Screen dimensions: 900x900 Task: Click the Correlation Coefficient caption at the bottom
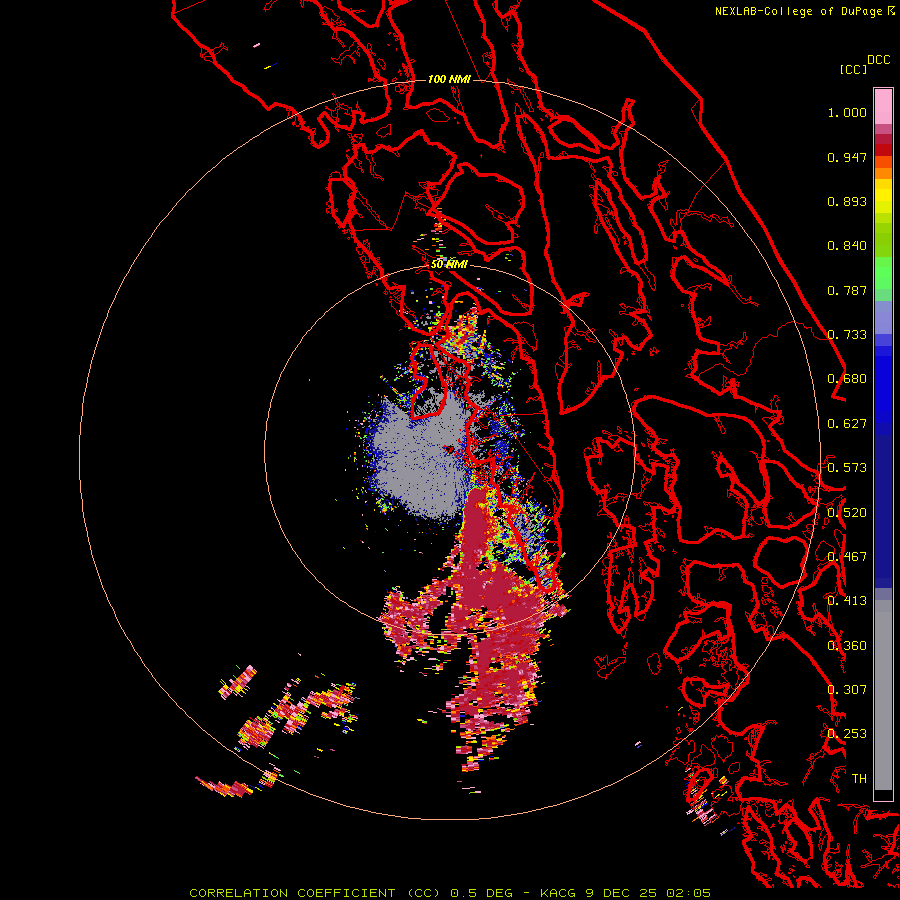pyautogui.click(x=450, y=893)
